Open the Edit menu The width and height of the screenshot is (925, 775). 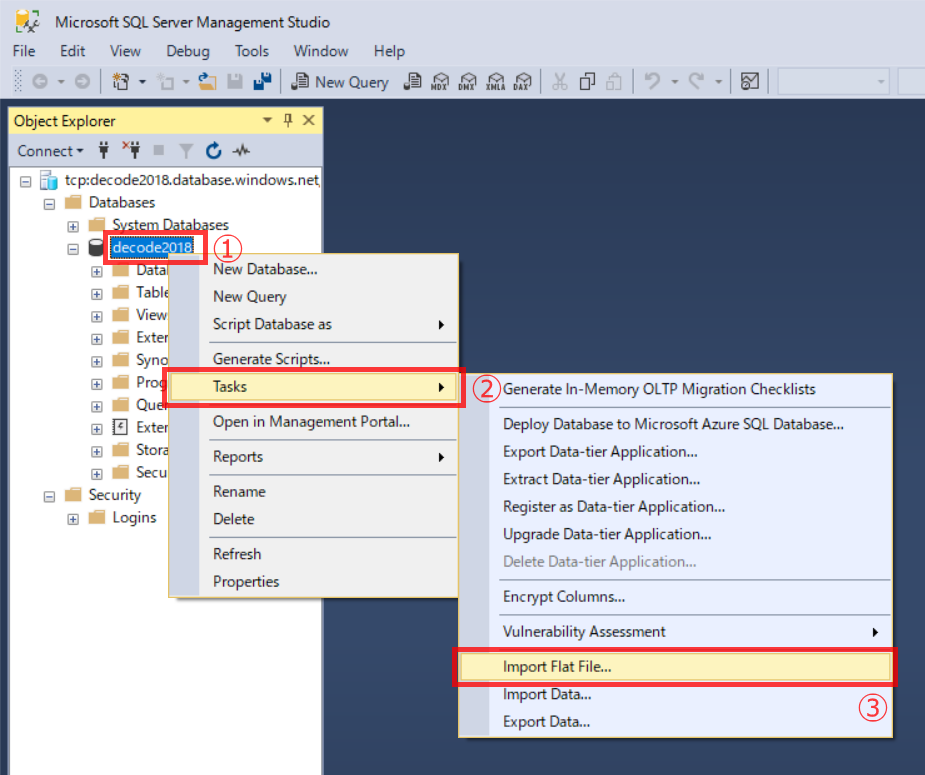73,51
